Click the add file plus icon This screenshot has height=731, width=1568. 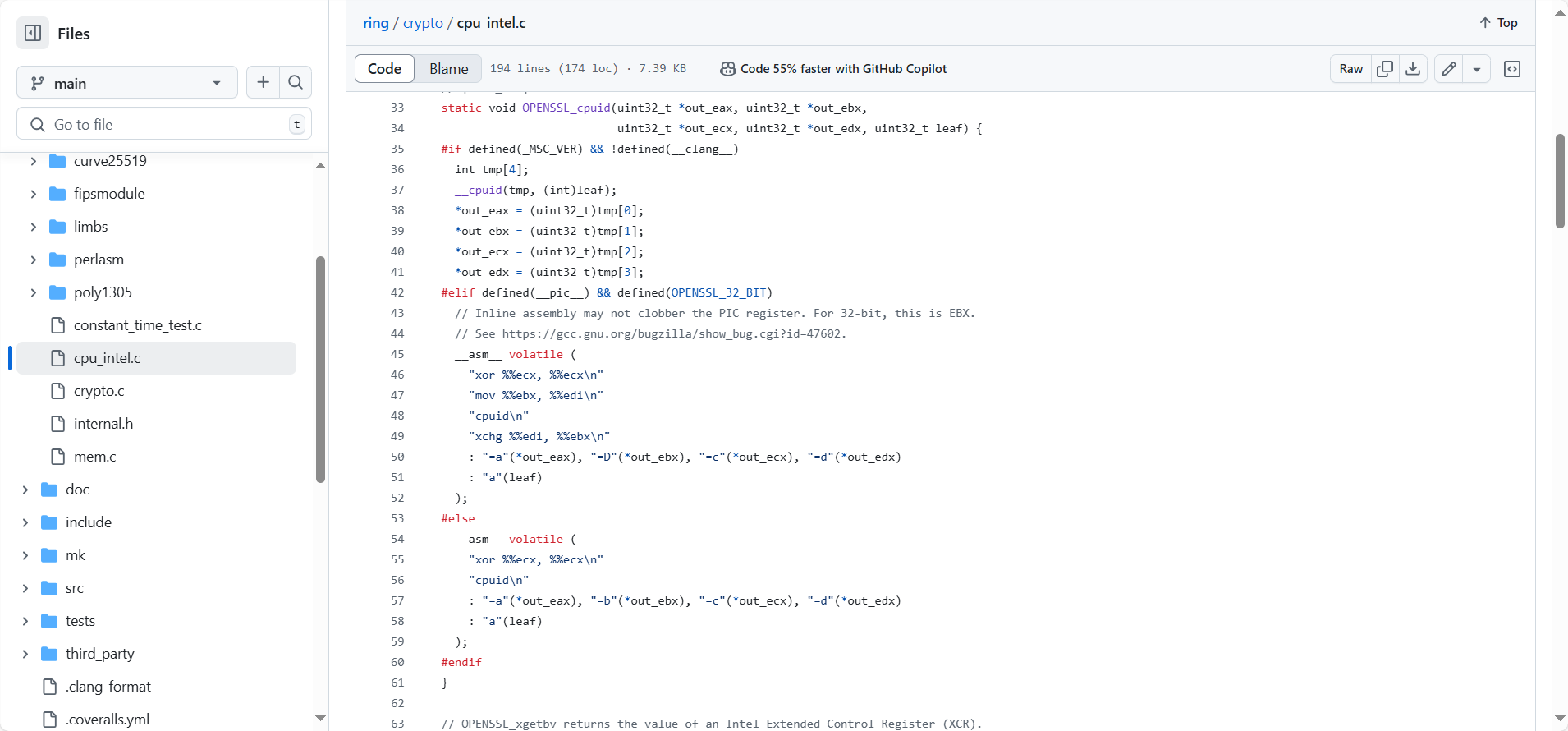[x=263, y=83]
